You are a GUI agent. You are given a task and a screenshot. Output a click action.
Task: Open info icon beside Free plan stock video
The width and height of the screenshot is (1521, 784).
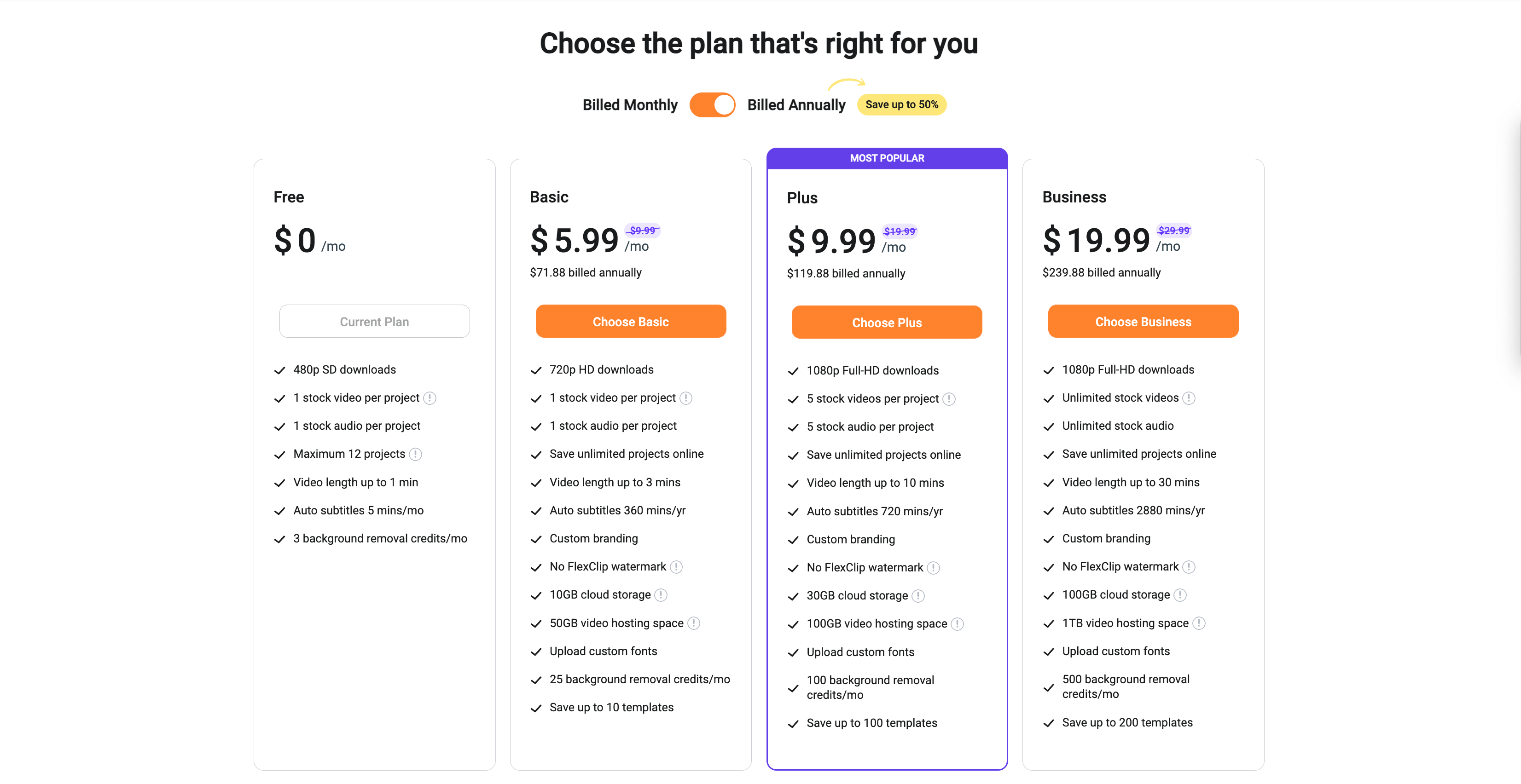(x=430, y=398)
